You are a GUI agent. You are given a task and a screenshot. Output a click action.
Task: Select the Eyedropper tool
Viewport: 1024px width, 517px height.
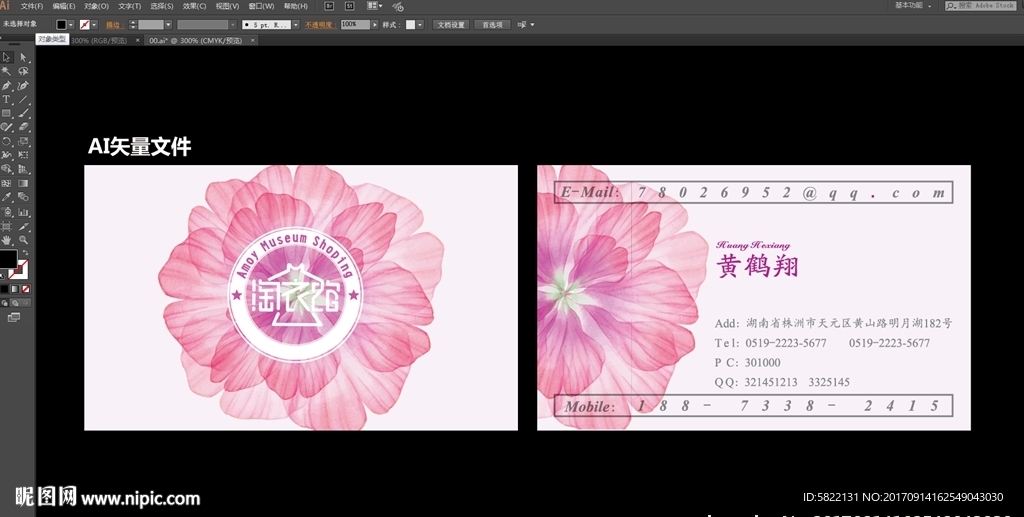7,197
